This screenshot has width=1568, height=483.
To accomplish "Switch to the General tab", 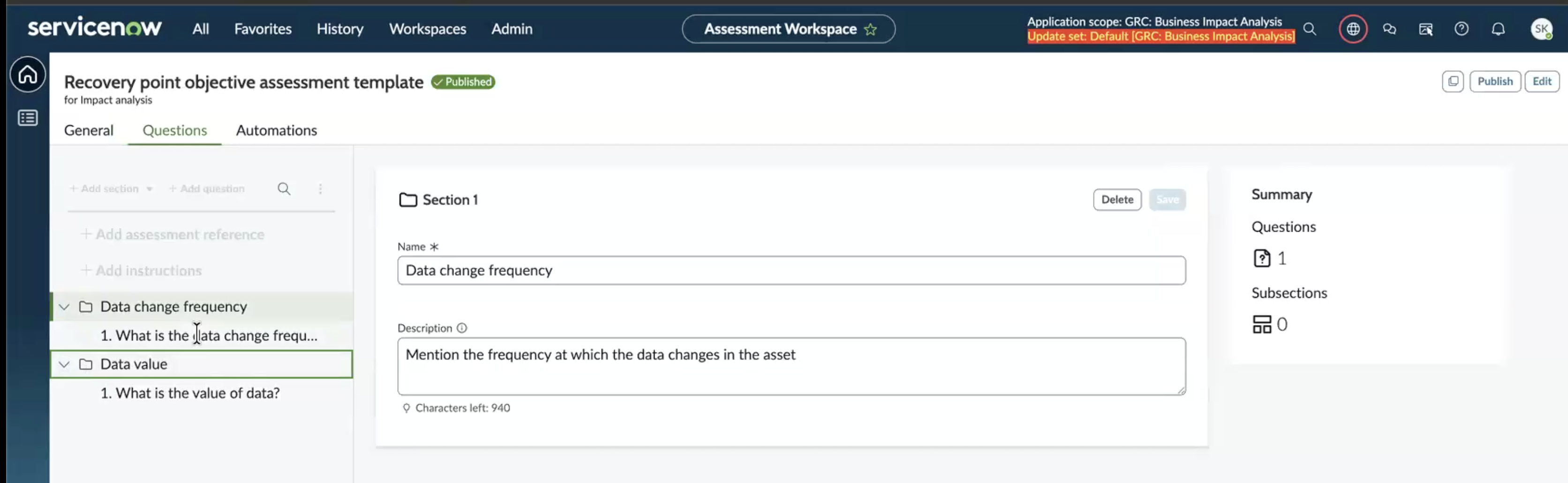I will pyautogui.click(x=88, y=130).
